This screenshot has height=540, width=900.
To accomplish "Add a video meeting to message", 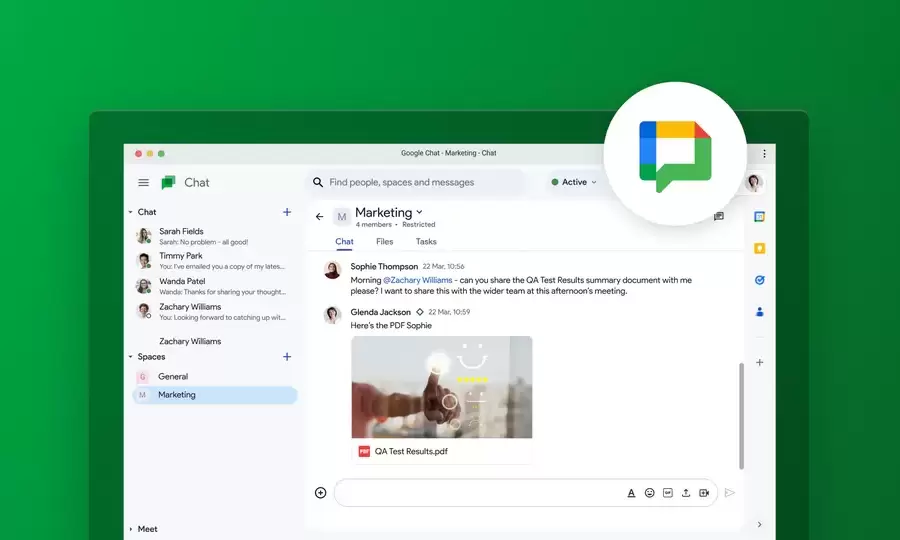I will pos(704,493).
